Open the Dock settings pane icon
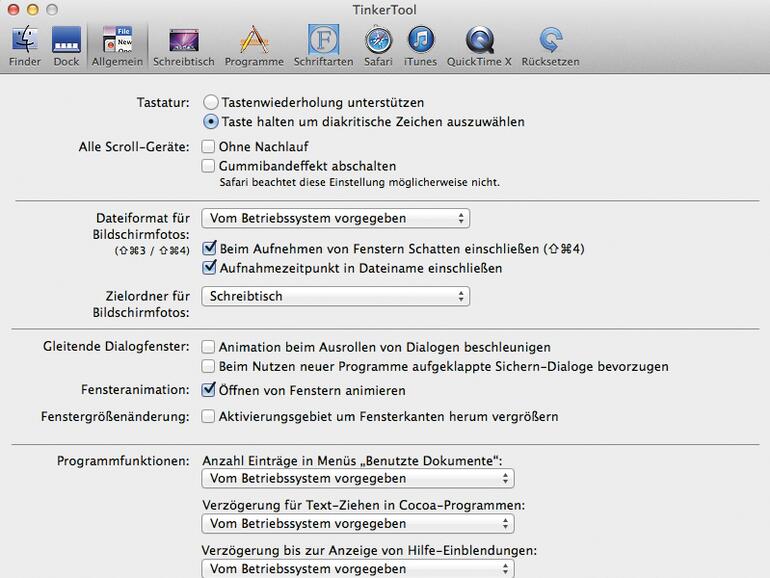770x578 pixels. click(66, 40)
